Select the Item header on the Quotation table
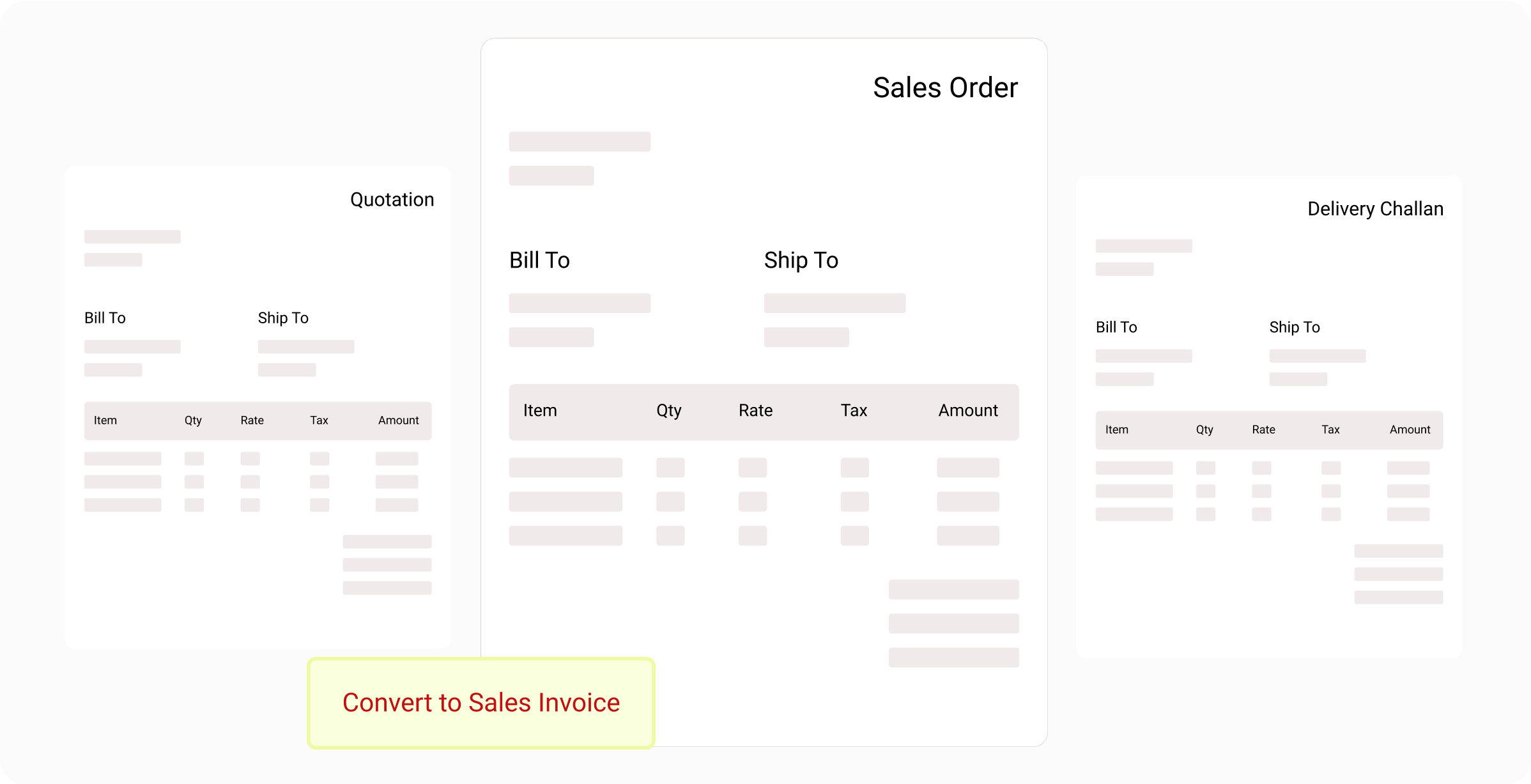 (x=105, y=420)
